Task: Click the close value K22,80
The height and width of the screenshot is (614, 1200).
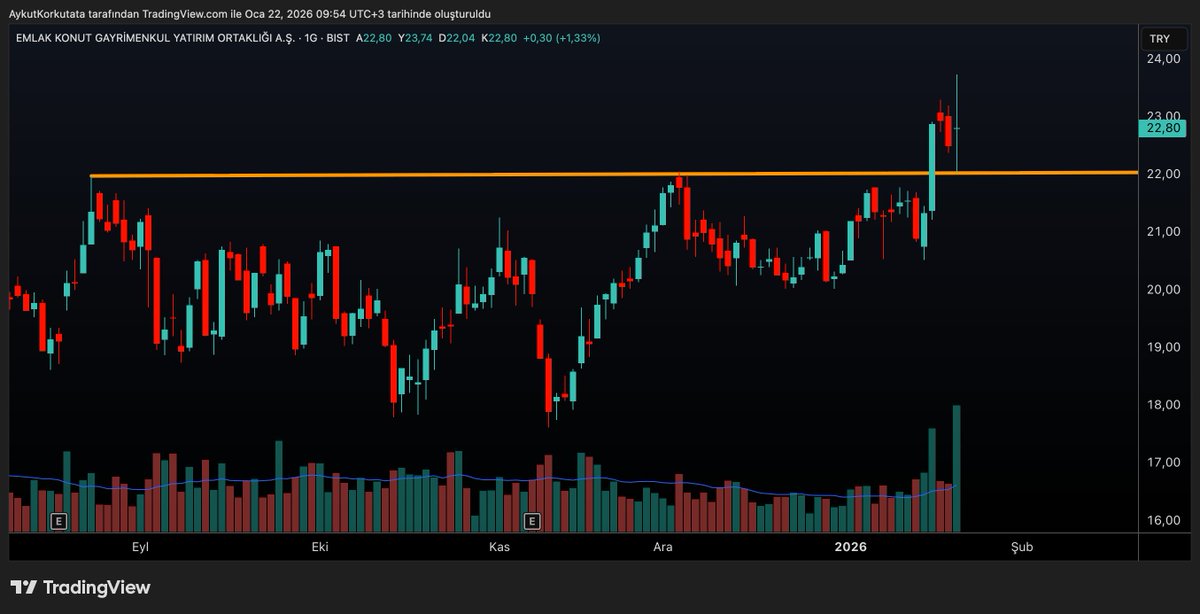Action: tap(497, 38)
